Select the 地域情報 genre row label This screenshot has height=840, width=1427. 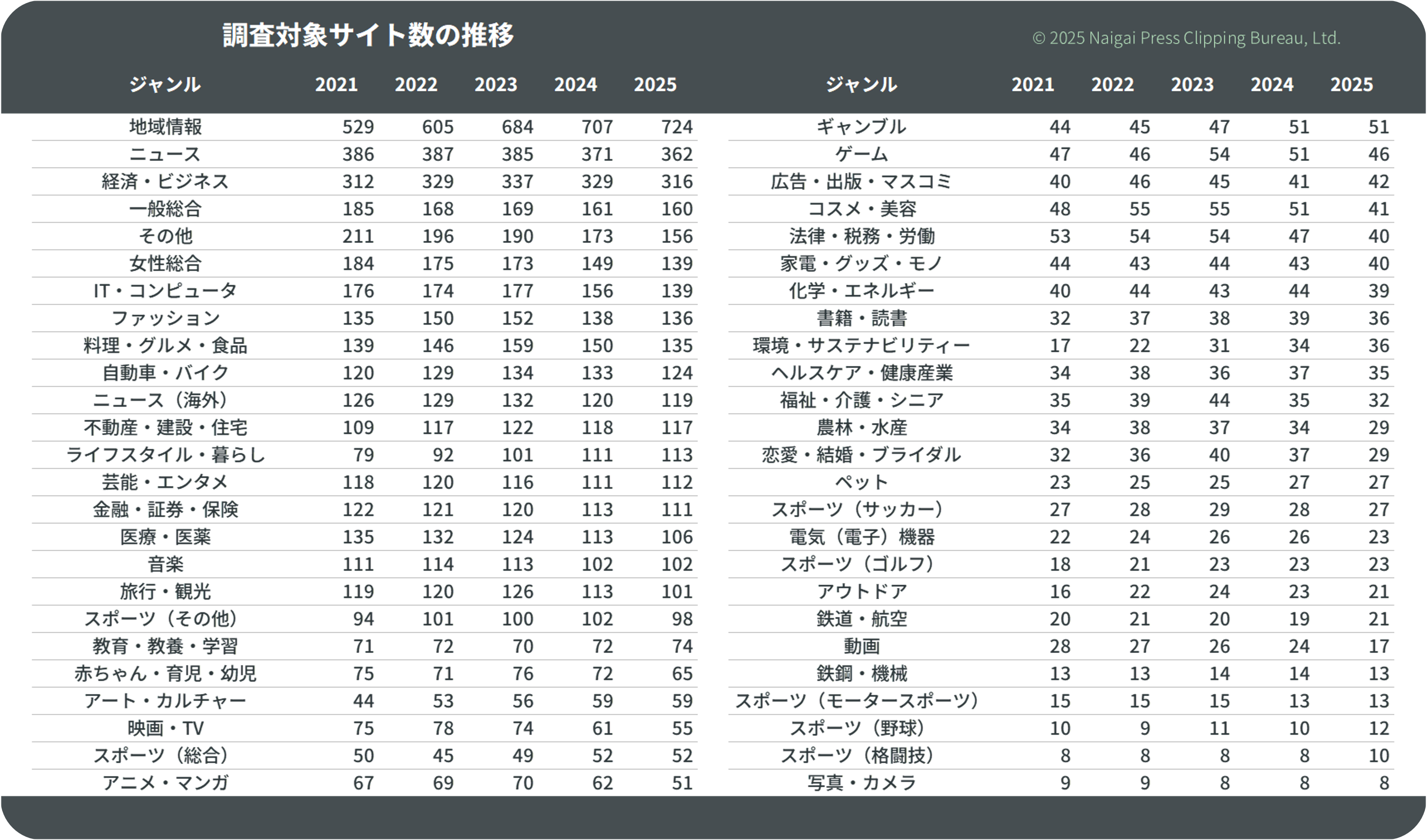pos(165,126)
